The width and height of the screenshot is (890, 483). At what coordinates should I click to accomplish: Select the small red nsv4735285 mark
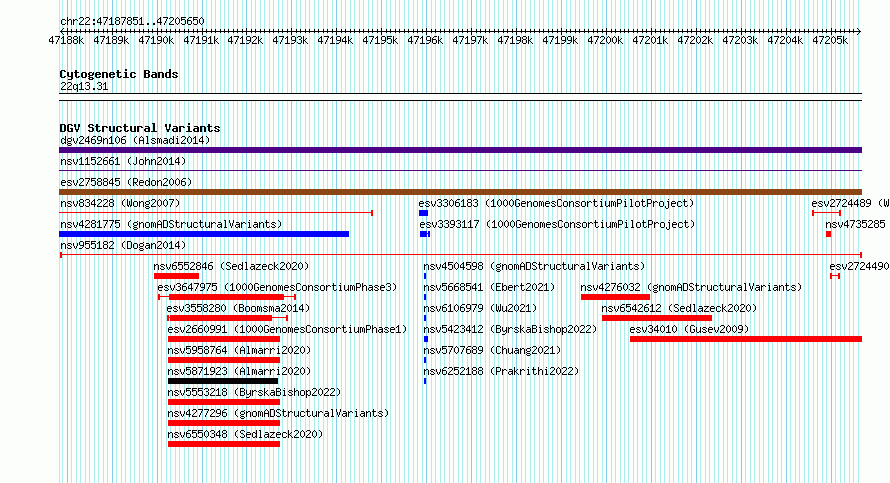point(829,234)
